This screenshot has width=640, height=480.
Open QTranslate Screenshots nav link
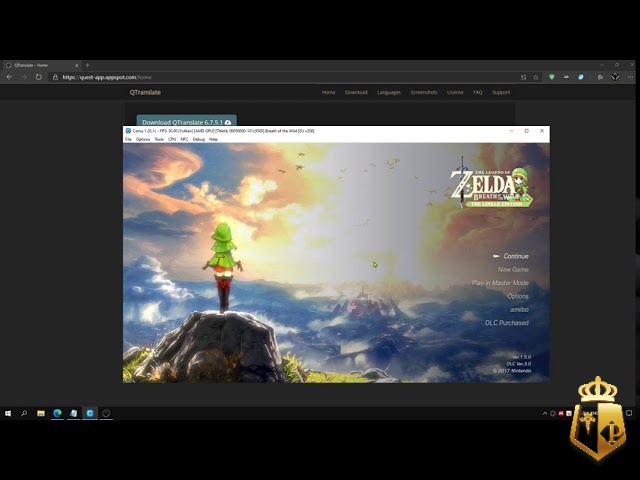point(424,92)
